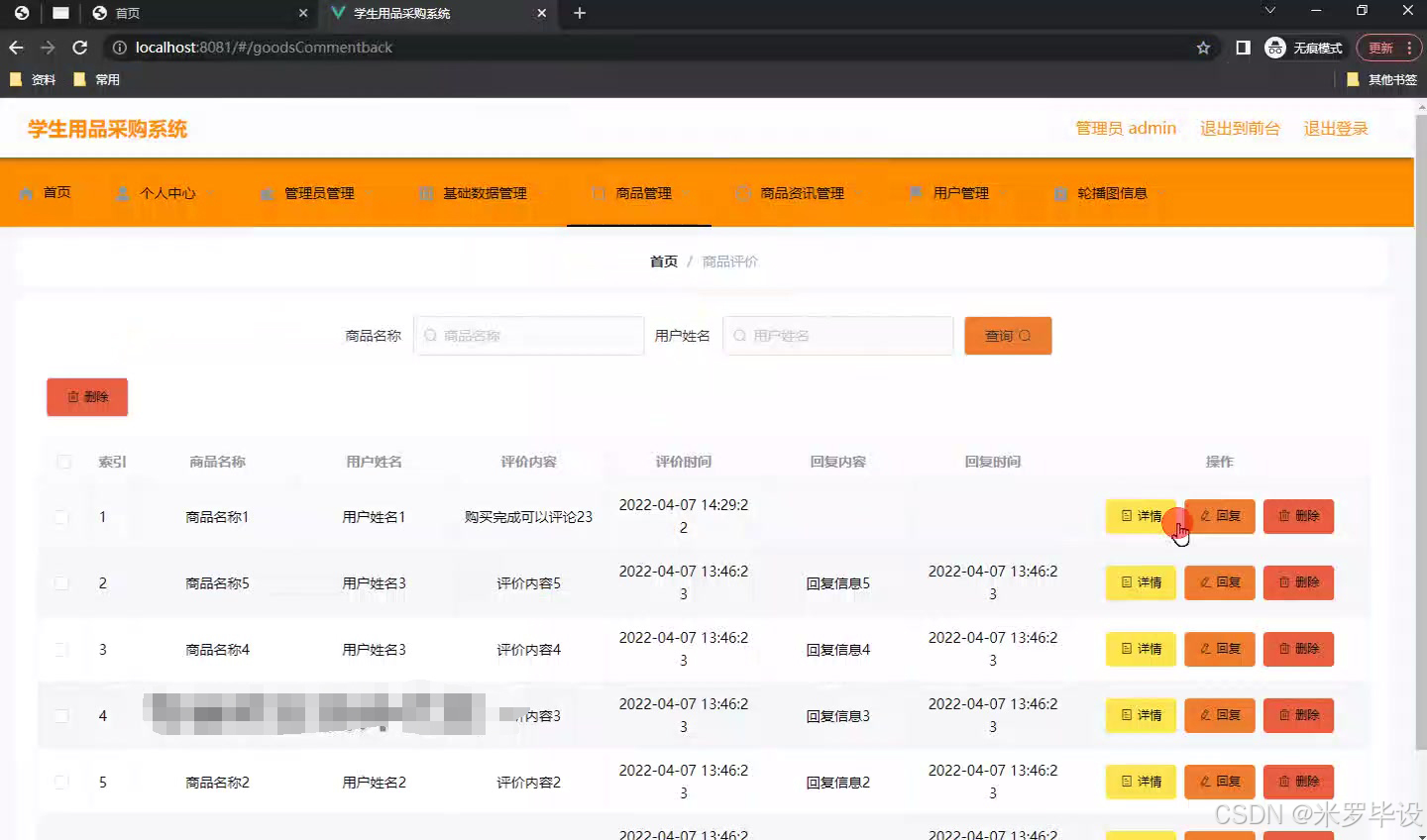Click the 退出登录 link at top right
1427x840 pixels.
(x=1335, y=128)
